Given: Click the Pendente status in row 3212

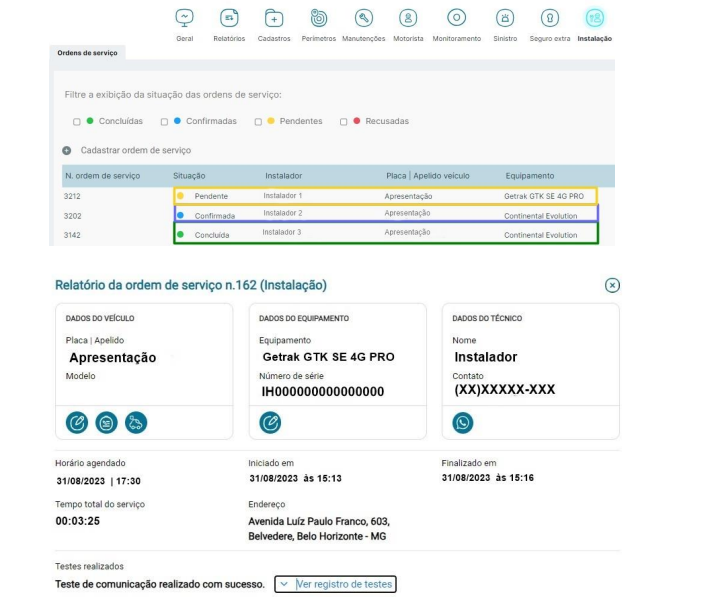Looking at the screenshot, I should pyautogui.click(x=211, y=196).
